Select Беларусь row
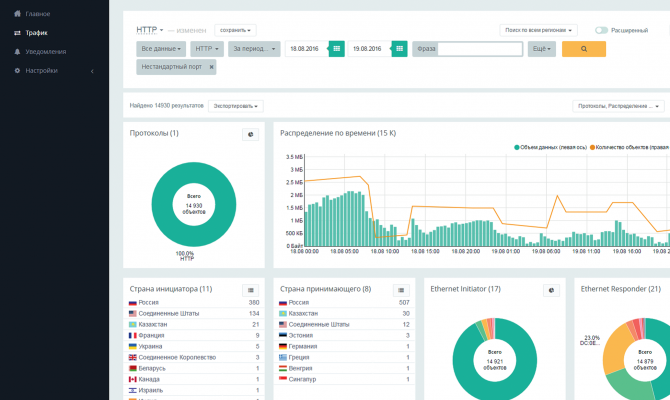This screenshot has width=670, height=400. coord(194,368)
